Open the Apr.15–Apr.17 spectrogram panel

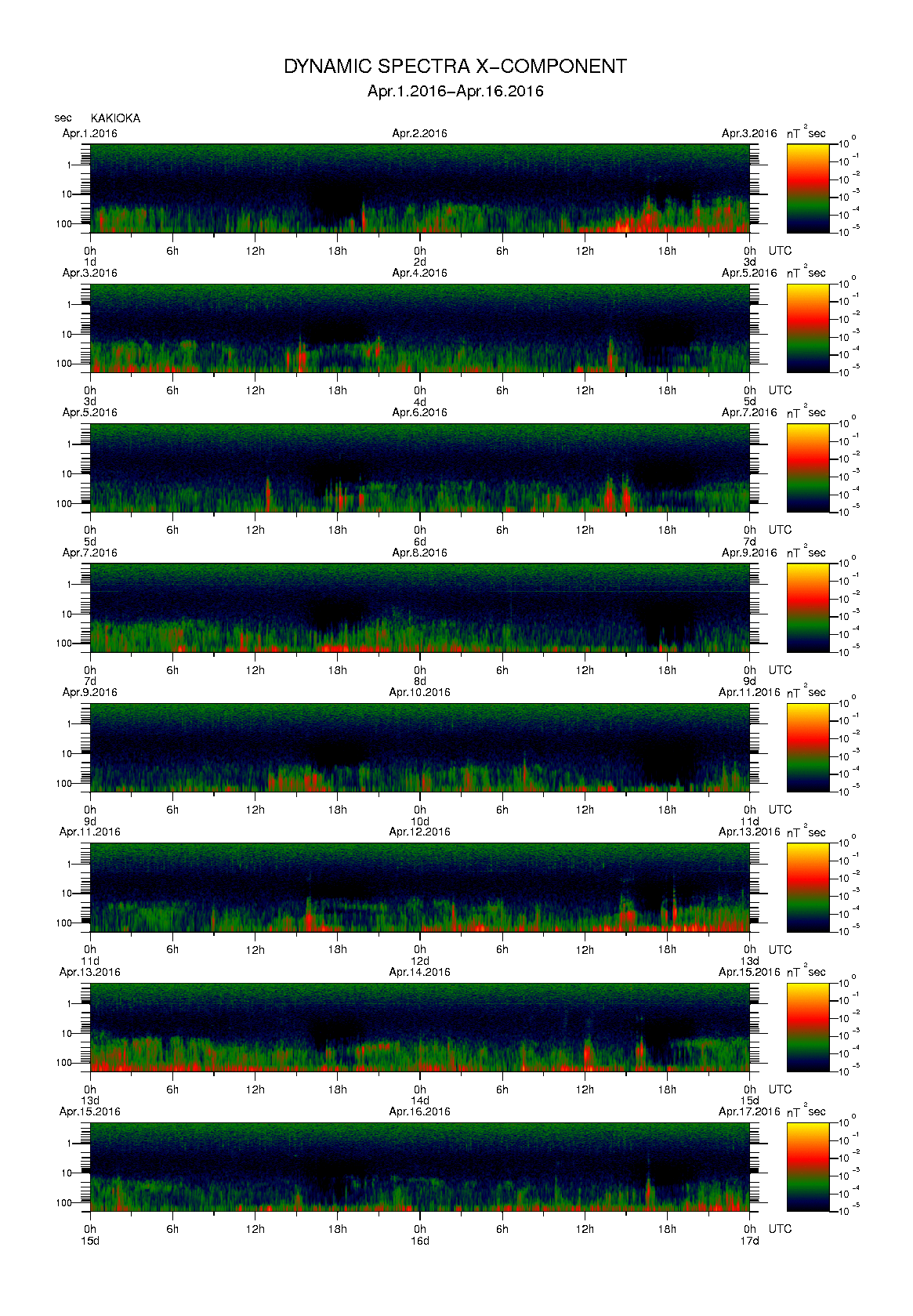(x=420, y=1166)
